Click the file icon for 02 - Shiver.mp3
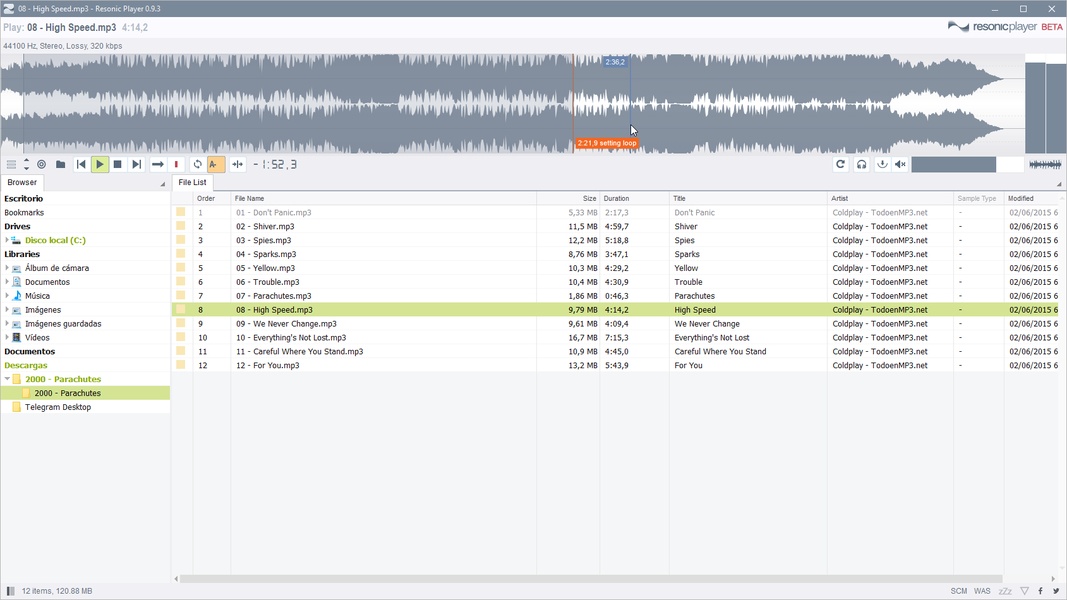The height and width of the screenshot is (600, 1067). [x=180, y=227]
